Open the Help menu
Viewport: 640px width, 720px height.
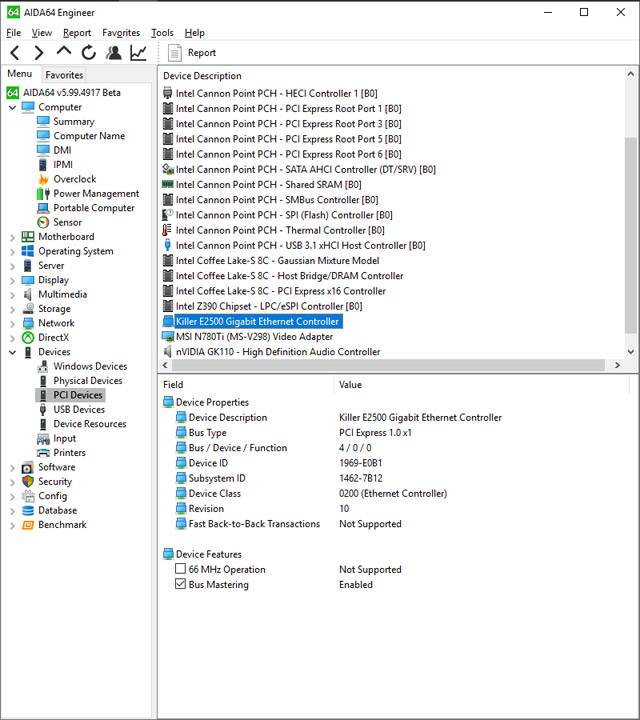coord(194,33)
